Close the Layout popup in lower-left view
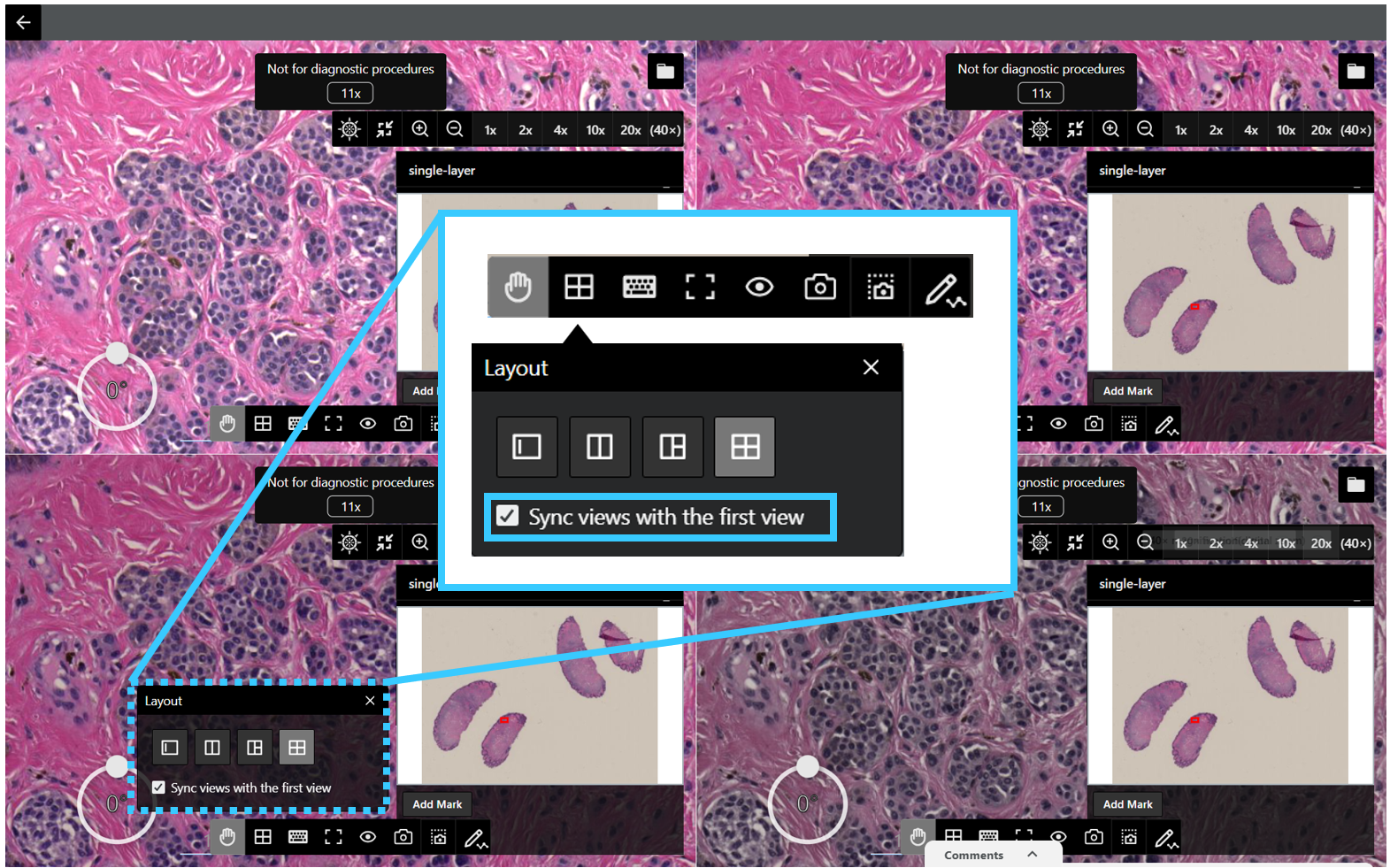1390x868 pixels. (370, 701)
